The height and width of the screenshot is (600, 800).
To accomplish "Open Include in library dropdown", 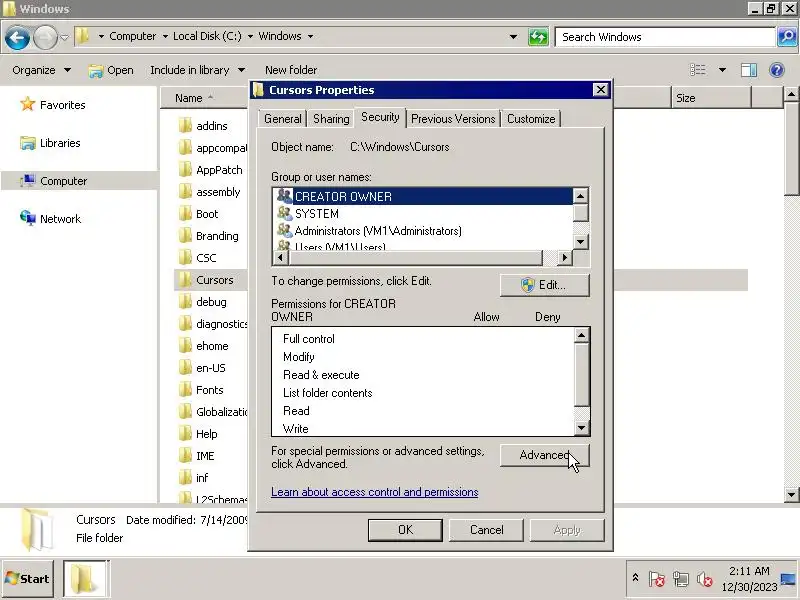I will click(197, 70).
